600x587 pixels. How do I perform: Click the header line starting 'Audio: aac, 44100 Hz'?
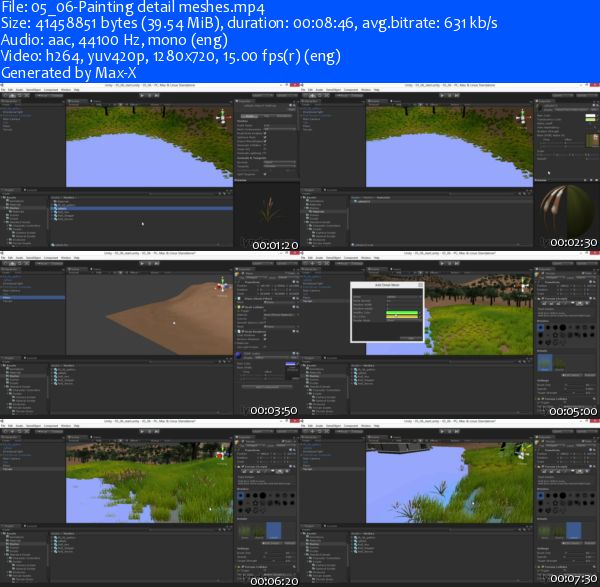[114, 40]
